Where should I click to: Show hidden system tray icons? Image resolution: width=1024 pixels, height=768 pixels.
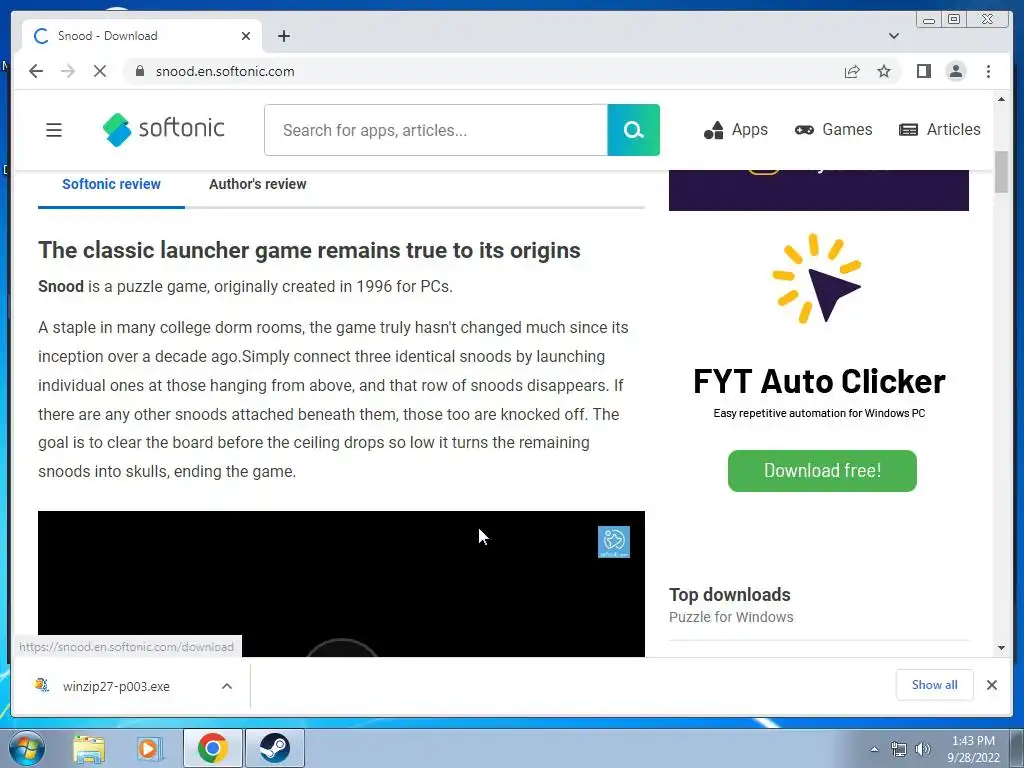874,749
